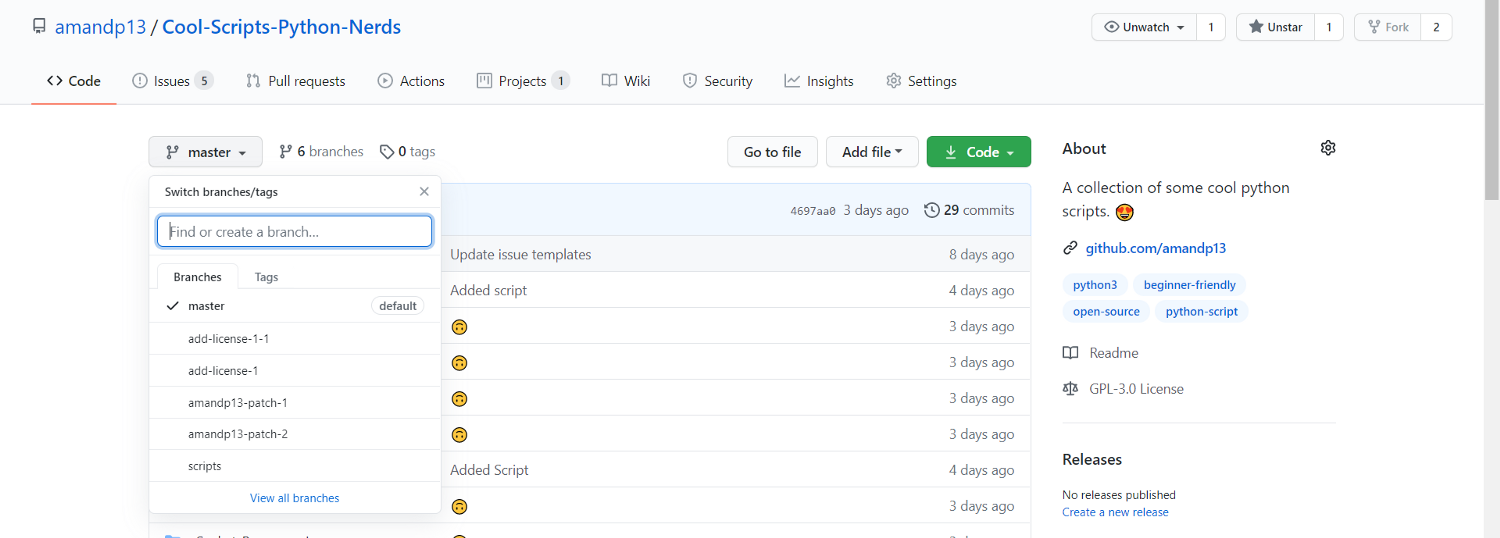This screenshot has height=538, width=1500.
Task: Open the Added script commit message
Action: click(489, 291)
